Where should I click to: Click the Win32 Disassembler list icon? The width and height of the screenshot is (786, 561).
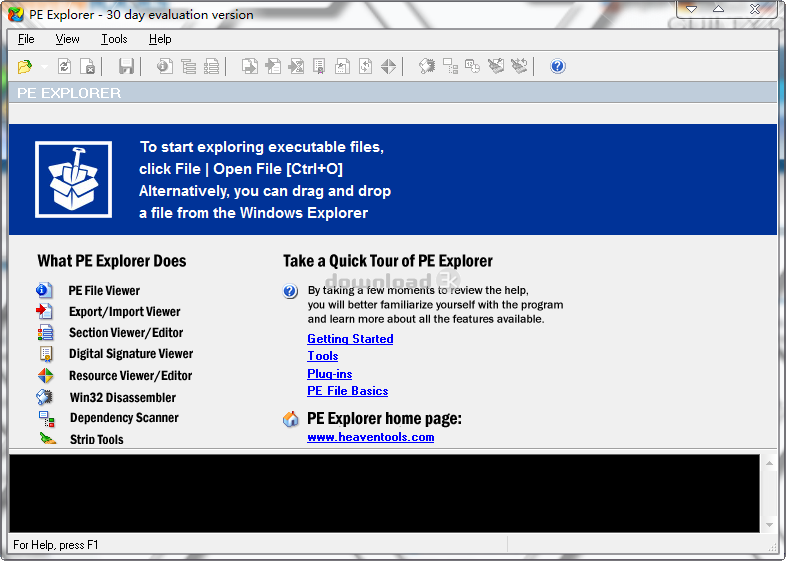coord(45,397)
